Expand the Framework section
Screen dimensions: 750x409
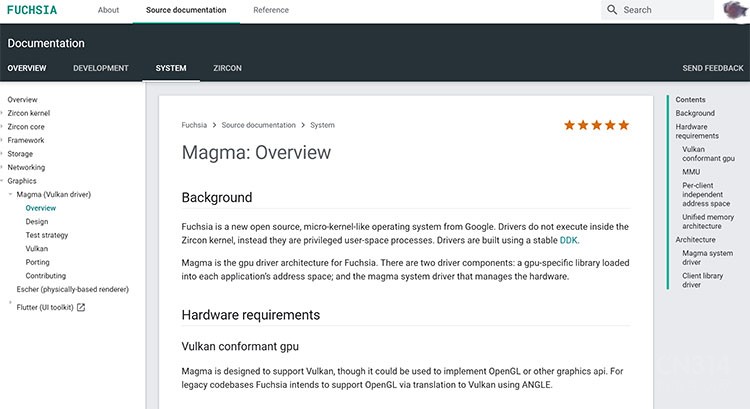click(2, 140)
